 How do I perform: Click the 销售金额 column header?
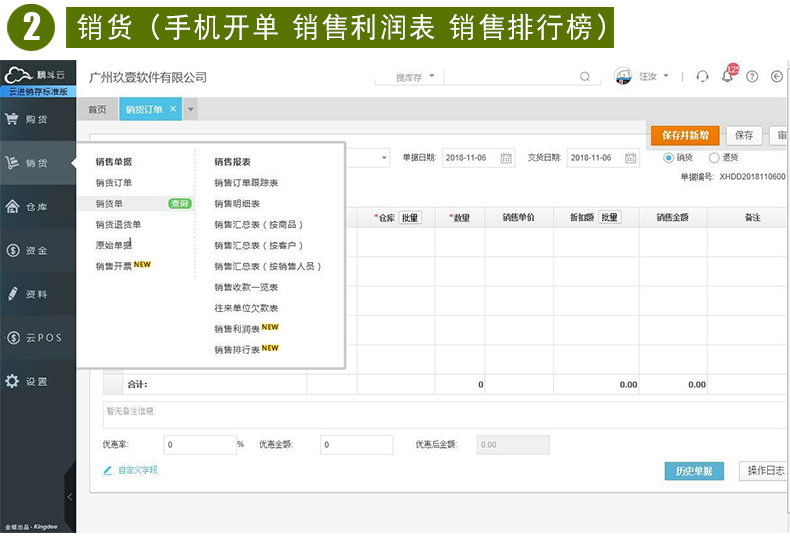click(673, 218)
